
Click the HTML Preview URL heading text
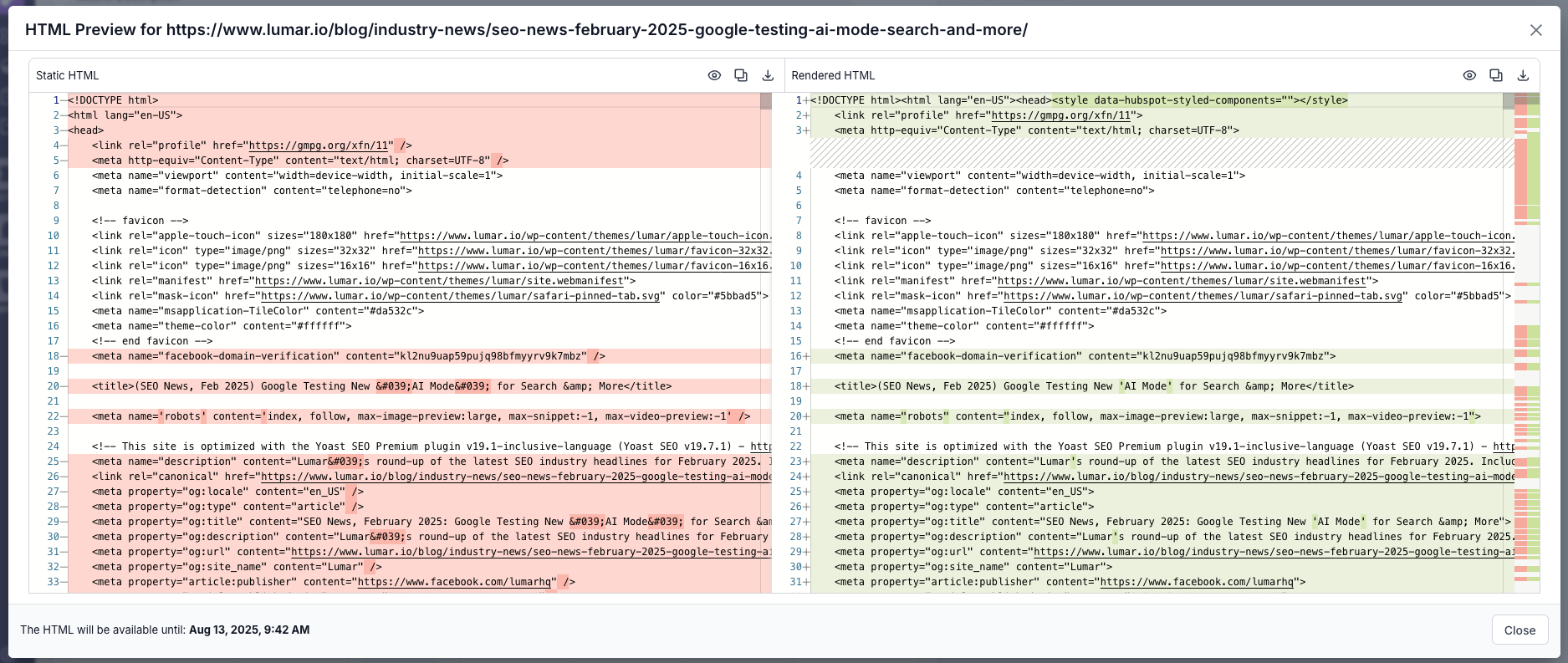point(526,30)
